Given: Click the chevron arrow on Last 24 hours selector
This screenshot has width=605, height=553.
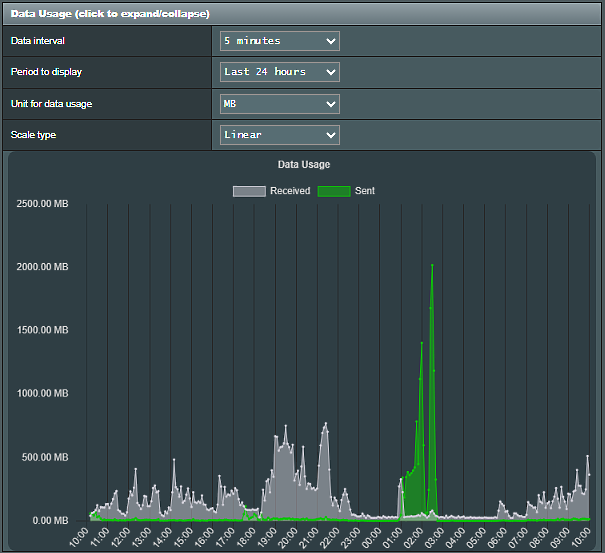Looking at the screenshot, I should 331,72.
